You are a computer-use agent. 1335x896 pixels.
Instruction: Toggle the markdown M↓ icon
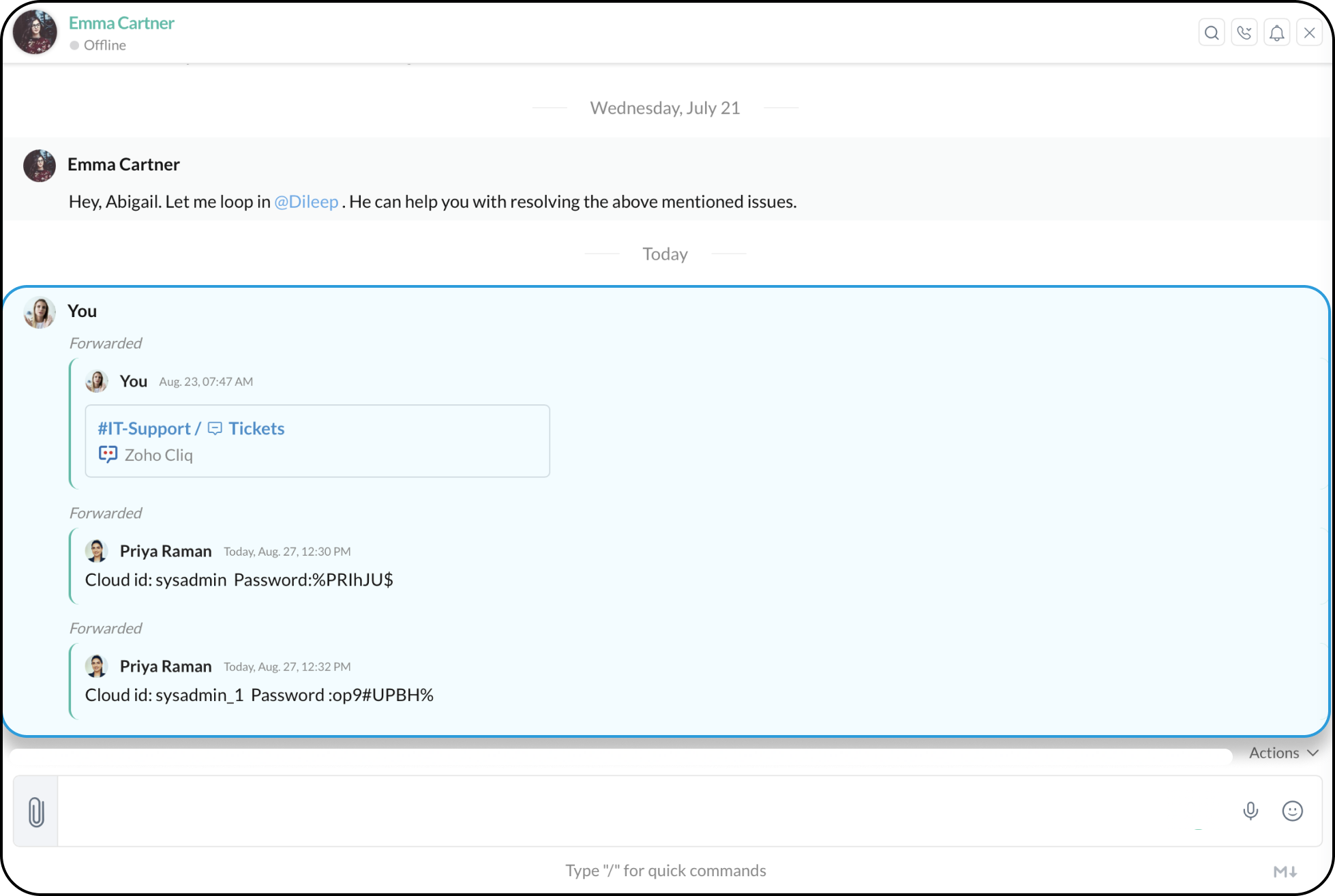[1285, 871]
